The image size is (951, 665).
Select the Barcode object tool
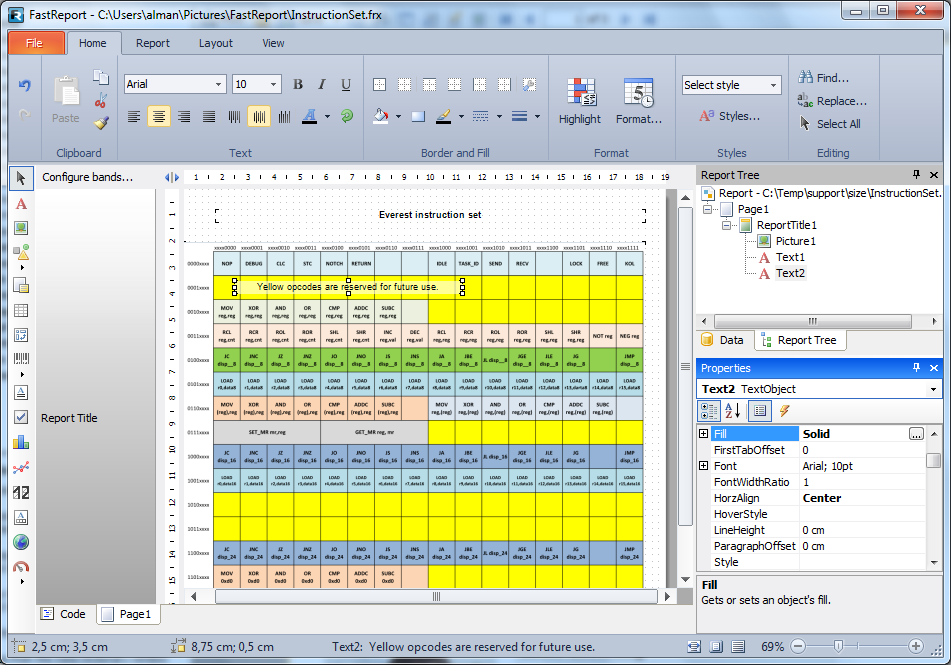pos(21,359)
